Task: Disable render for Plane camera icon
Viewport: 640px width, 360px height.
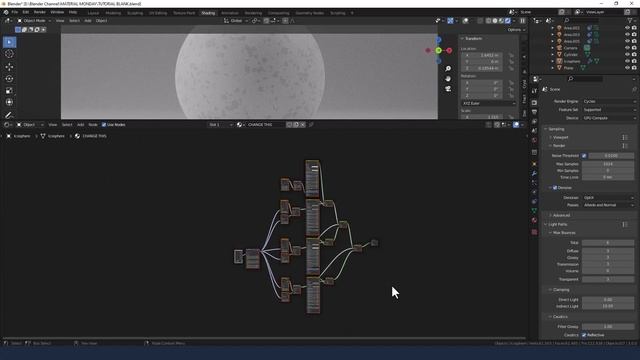Action: pos(634,68)
